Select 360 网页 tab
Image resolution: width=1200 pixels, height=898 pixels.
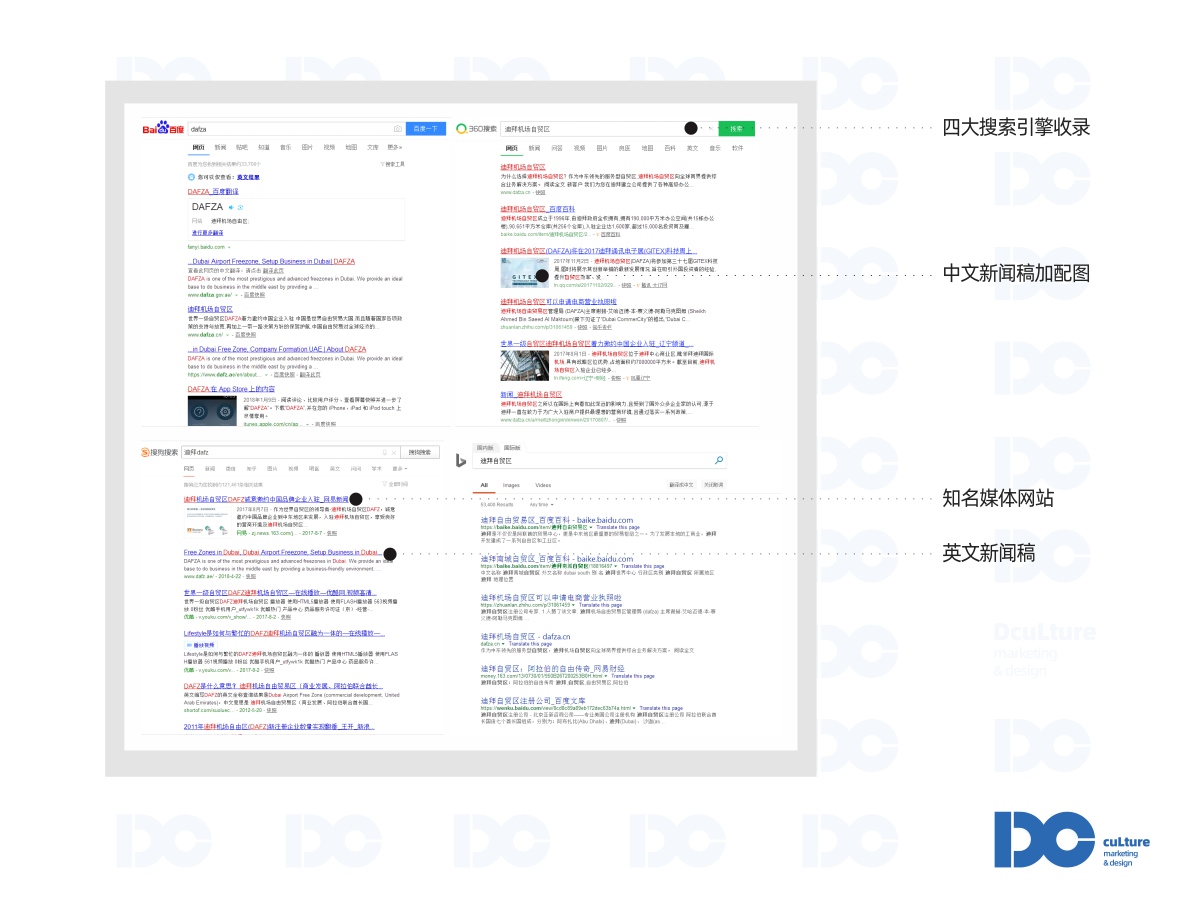(x=511, y=147)
